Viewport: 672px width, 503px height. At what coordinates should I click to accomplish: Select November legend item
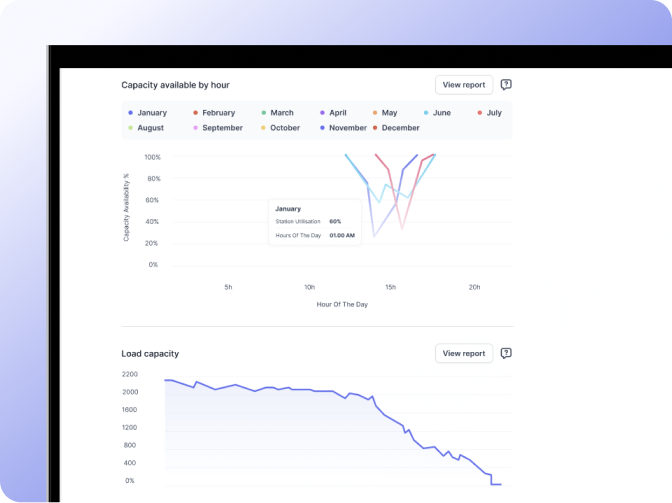coord(343,128)
